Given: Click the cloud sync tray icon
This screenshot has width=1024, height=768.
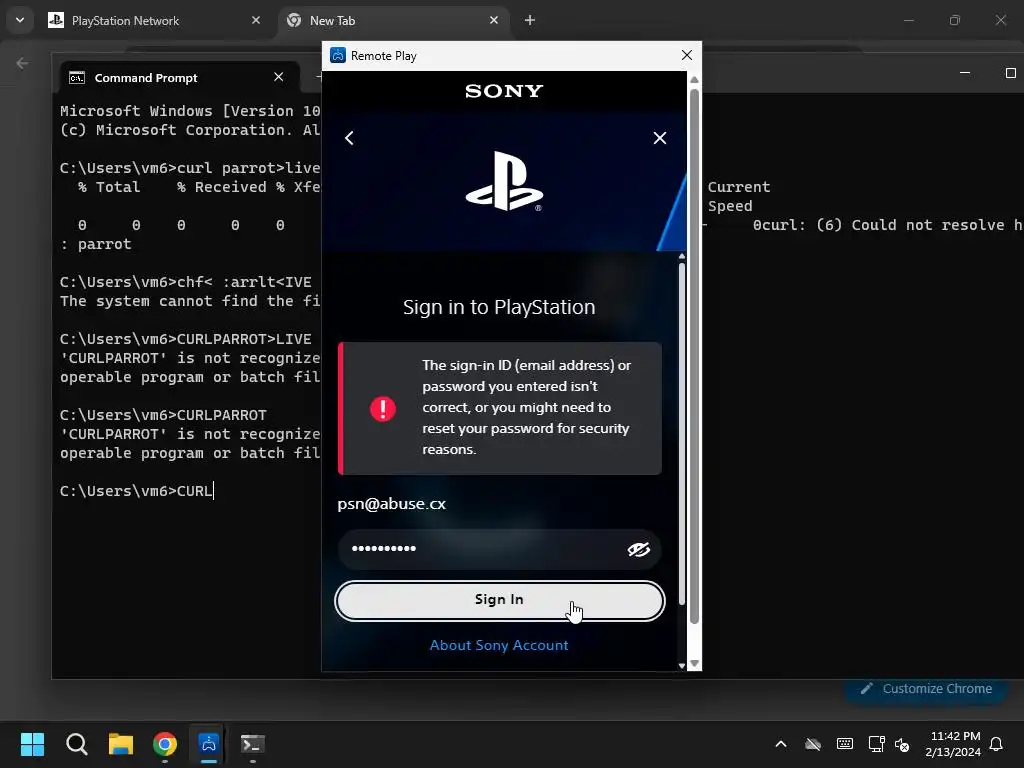Looking at the screenshot, I should [x=812, y=744].
